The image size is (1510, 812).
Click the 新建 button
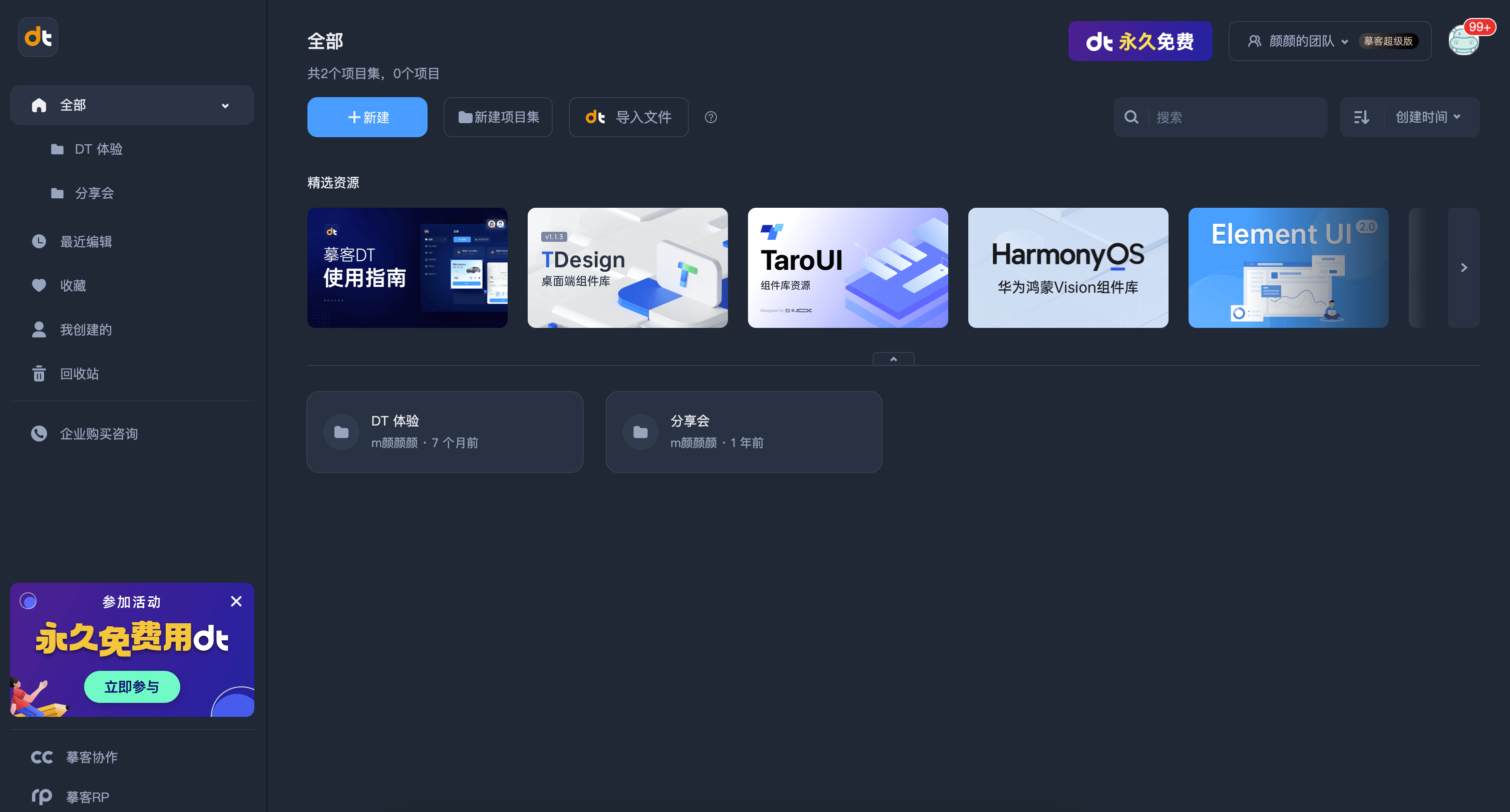tap(367, 117)
